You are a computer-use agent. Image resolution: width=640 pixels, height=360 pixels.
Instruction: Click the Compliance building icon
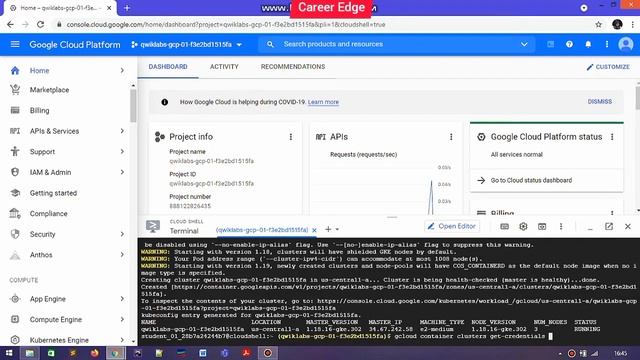click(15, 213)
